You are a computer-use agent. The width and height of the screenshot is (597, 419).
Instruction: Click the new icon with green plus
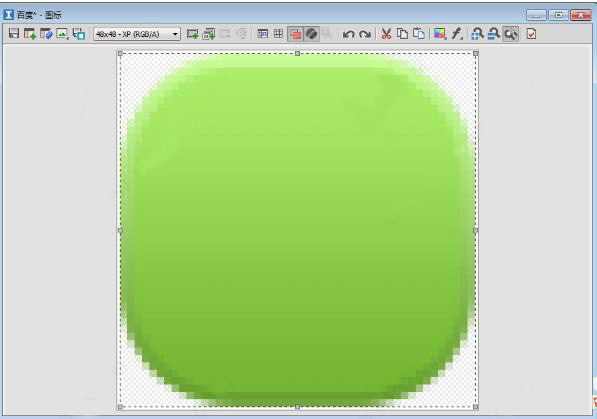point(30,34)
